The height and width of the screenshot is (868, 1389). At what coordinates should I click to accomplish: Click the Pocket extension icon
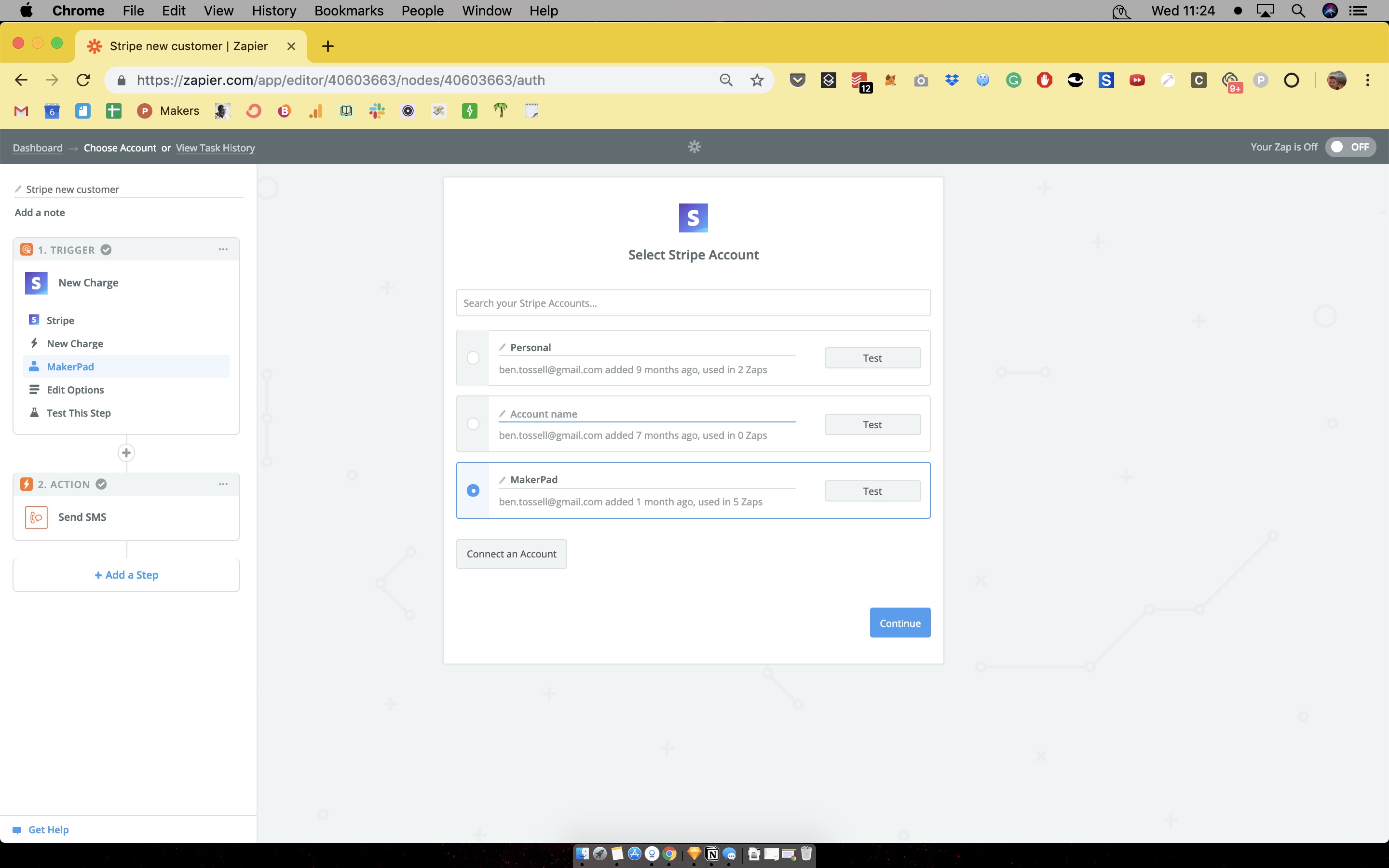(797, 80)
